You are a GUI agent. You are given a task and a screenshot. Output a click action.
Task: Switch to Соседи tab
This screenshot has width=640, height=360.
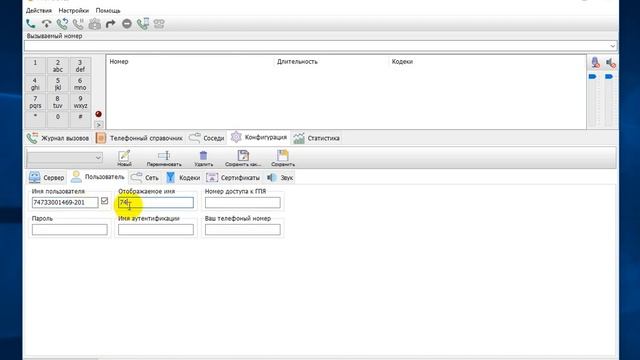[x=207, y=138]
